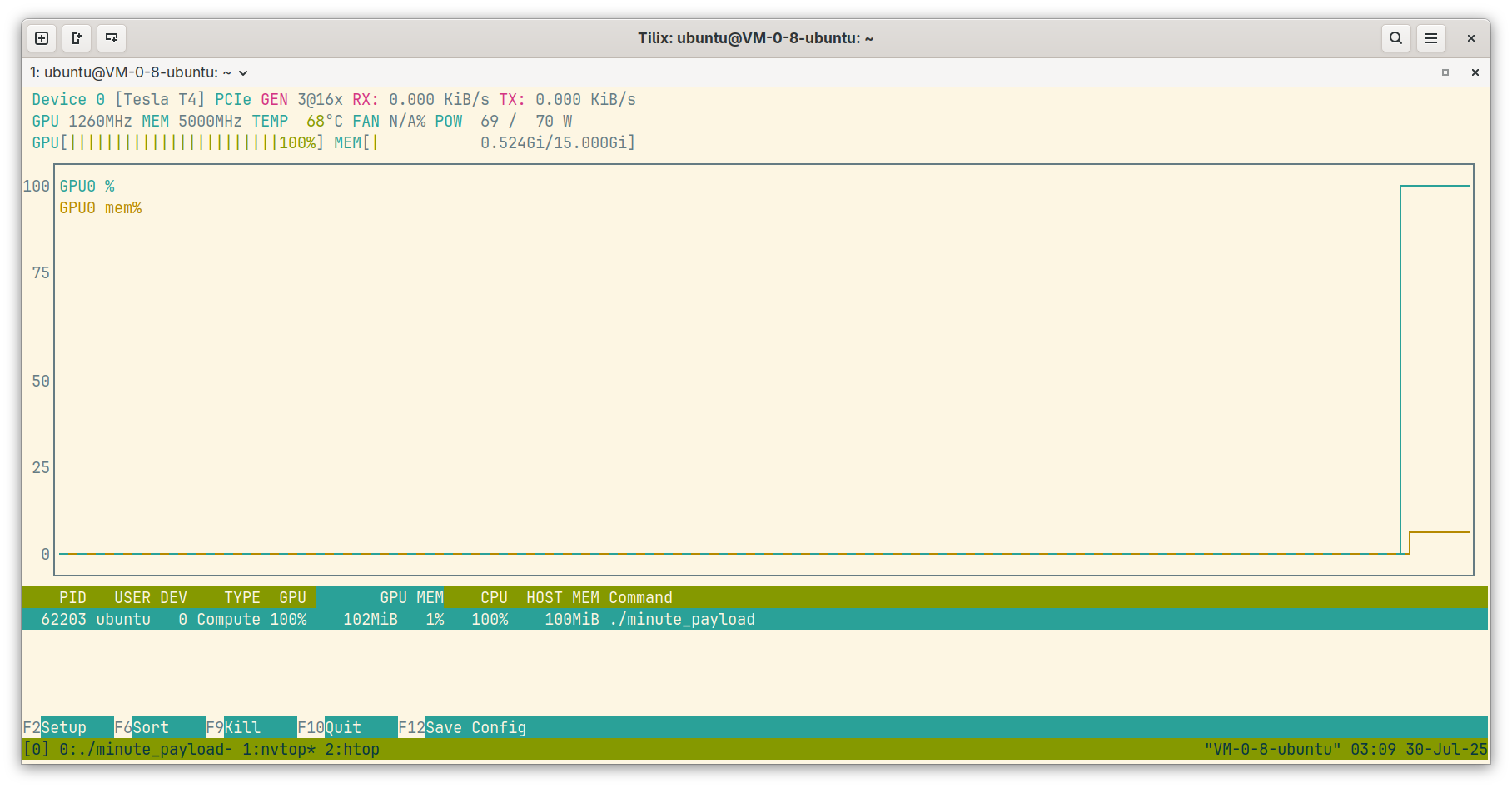This screenshot has height=788, width=1512.
Task: Open Setup via the F2 label
Action: pyautogui.click(x=57, y=727)
